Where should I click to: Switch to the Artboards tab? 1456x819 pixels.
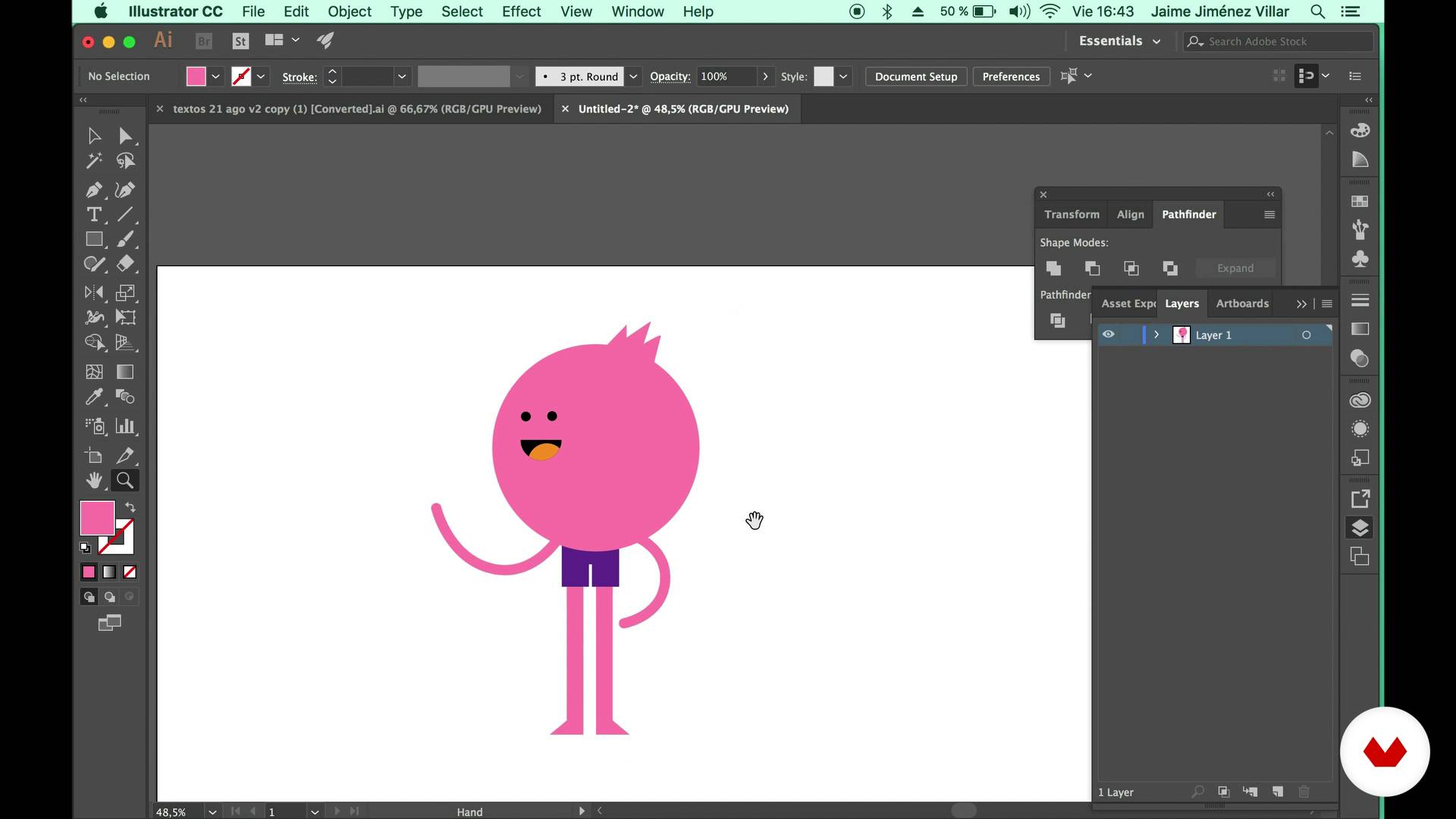pos(1242,303)
